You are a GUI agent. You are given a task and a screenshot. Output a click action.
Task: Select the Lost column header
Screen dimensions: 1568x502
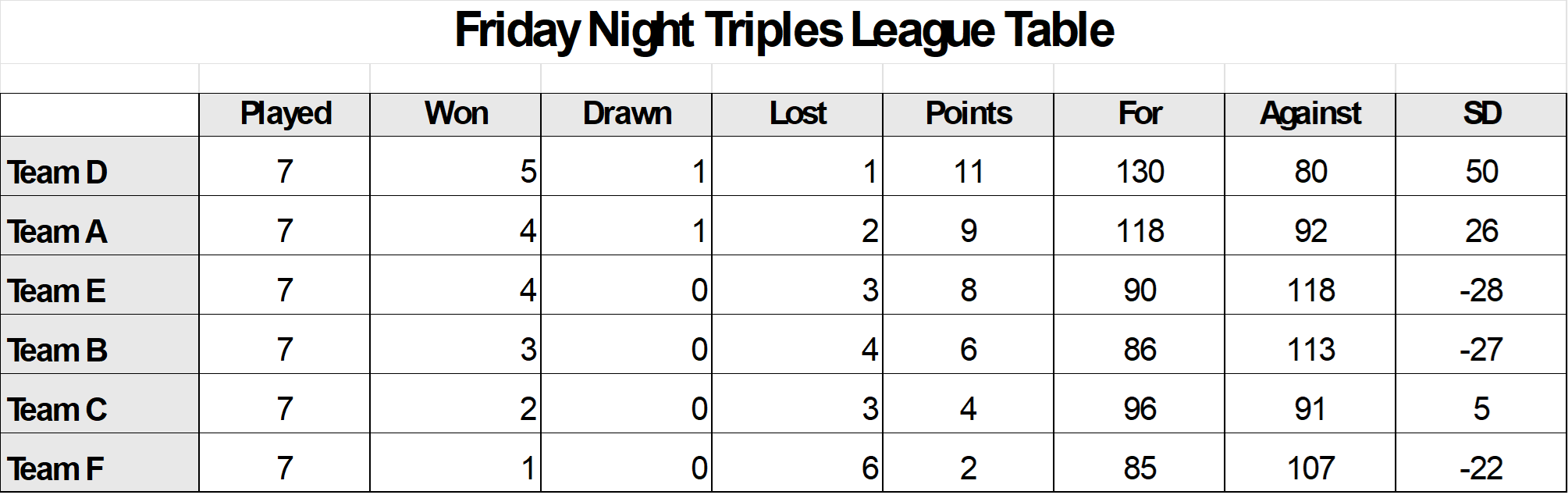click(x=798, y=114)
